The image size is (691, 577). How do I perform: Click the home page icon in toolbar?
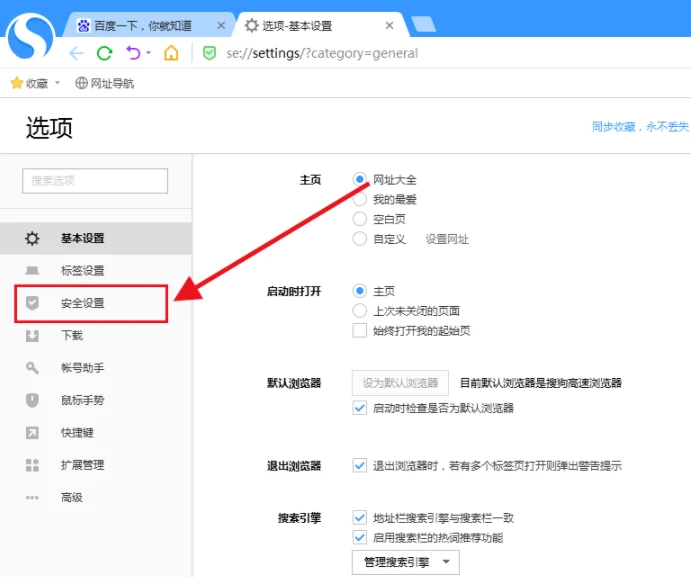click(172, 53)
